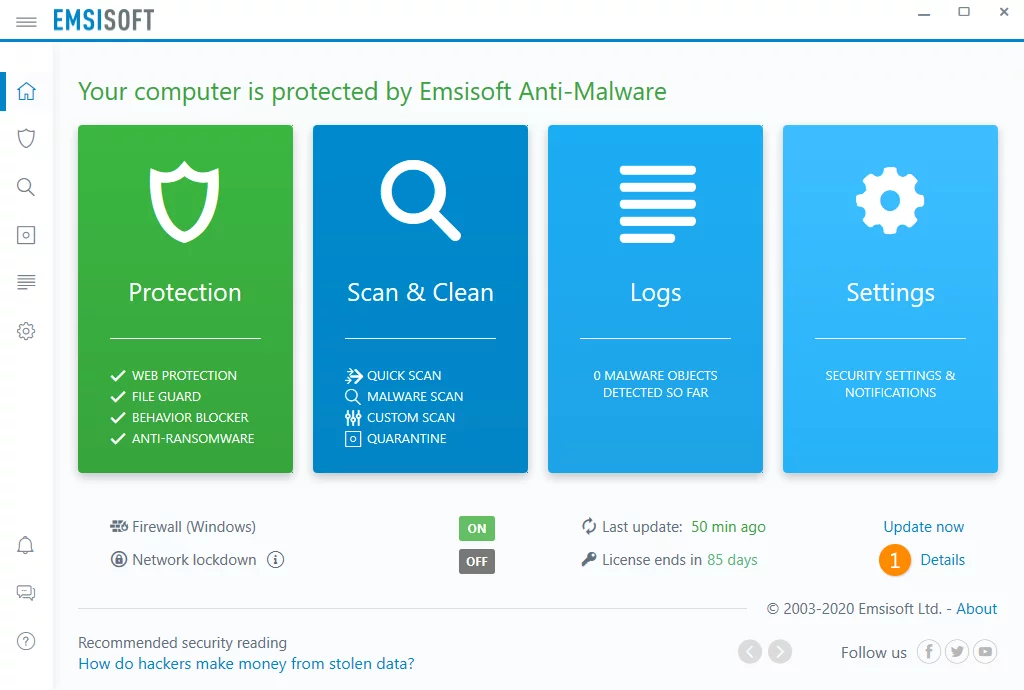Open the large Logs tile

click(x=655, y=299)
